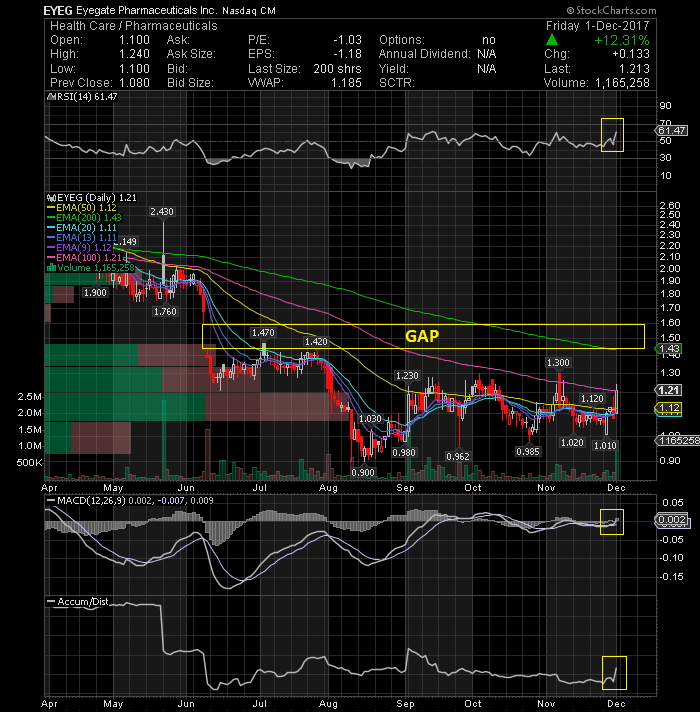Click the EMA(13) 1.11 legend entry
This screenshot has height=712, width=700.
(x=82, y=238)
